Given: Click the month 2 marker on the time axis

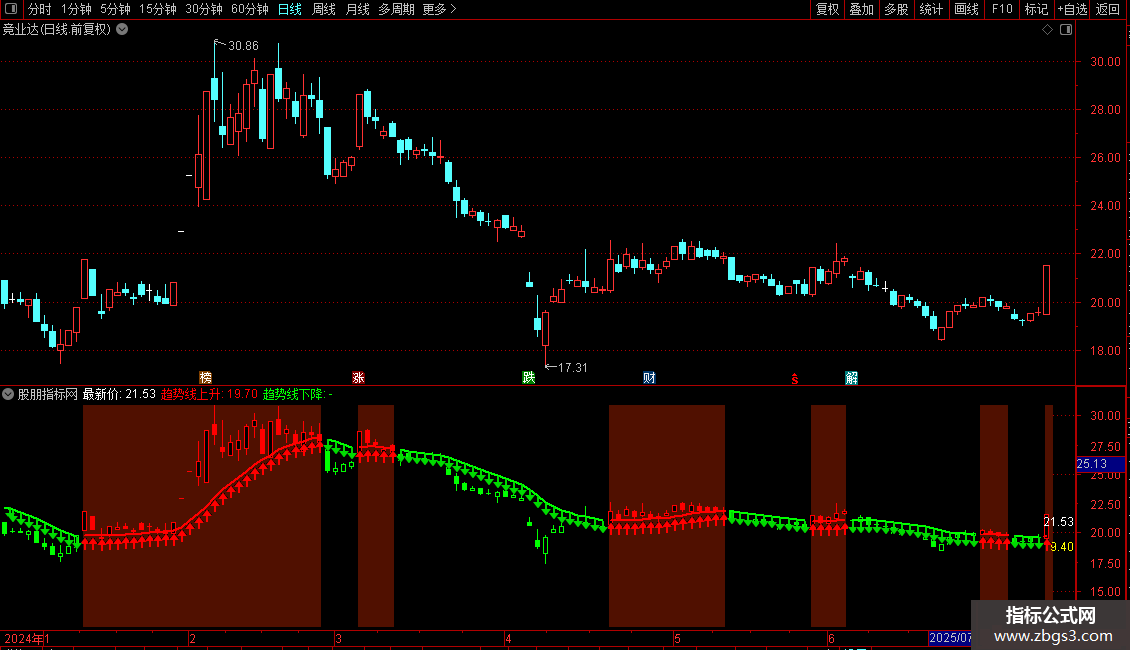Looking at the screenshot, I should coord(192,638).
